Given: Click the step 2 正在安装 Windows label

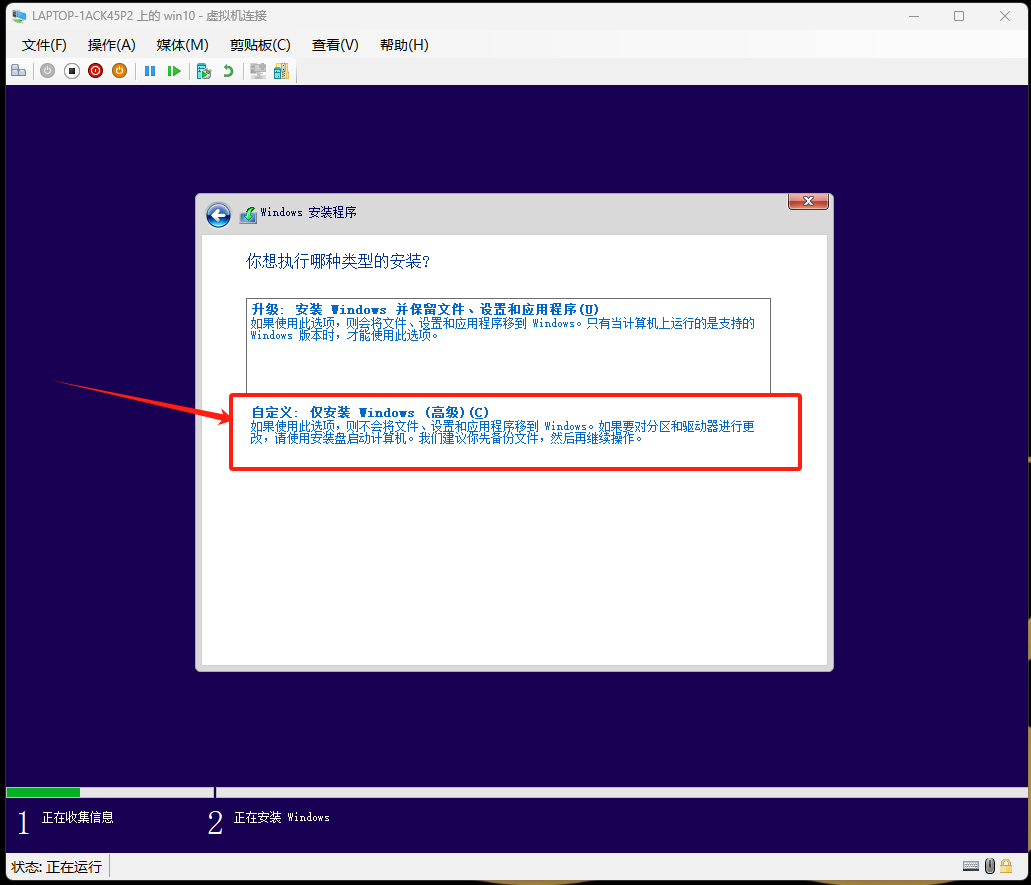Looking at the screenshot, I should pyautogui.click(x=281, y=817).
